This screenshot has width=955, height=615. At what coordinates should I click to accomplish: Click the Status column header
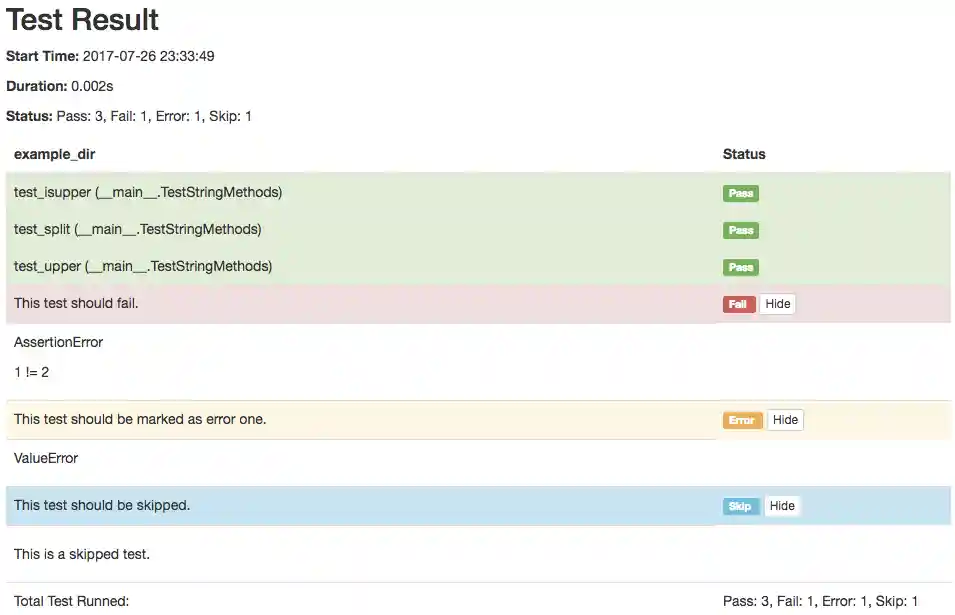[744, 154]
